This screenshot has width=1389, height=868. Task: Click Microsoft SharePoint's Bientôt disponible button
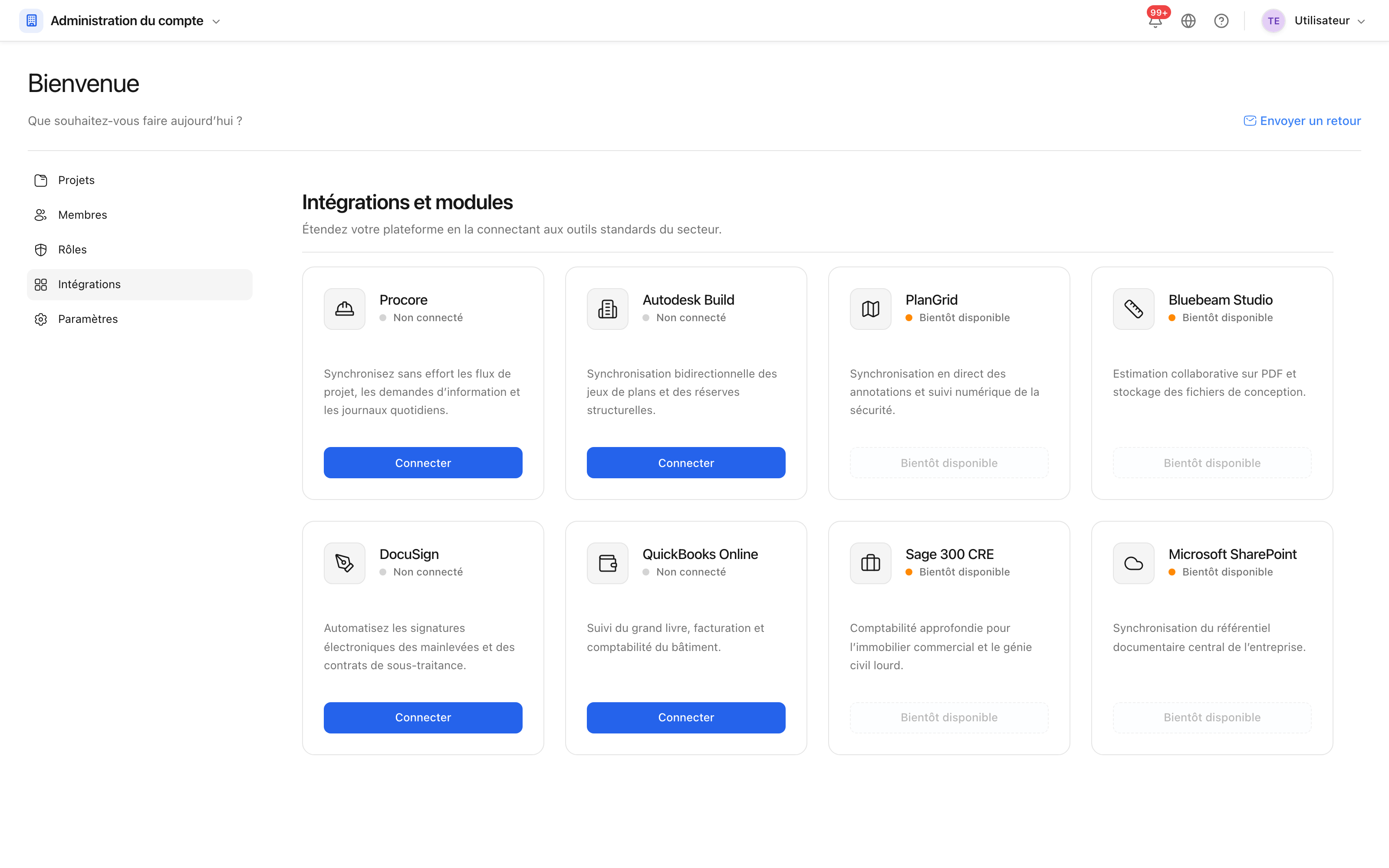[1212, 717]
